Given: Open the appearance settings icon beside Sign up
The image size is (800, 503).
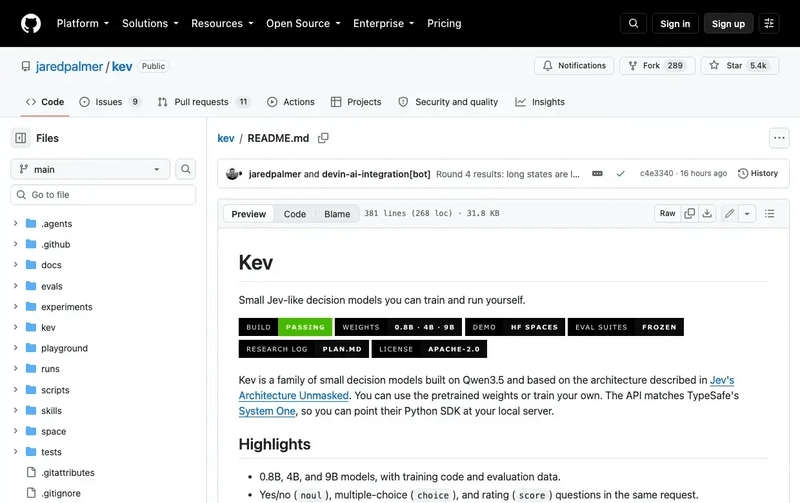Looking at the screenshot, I should click(768, 23).
